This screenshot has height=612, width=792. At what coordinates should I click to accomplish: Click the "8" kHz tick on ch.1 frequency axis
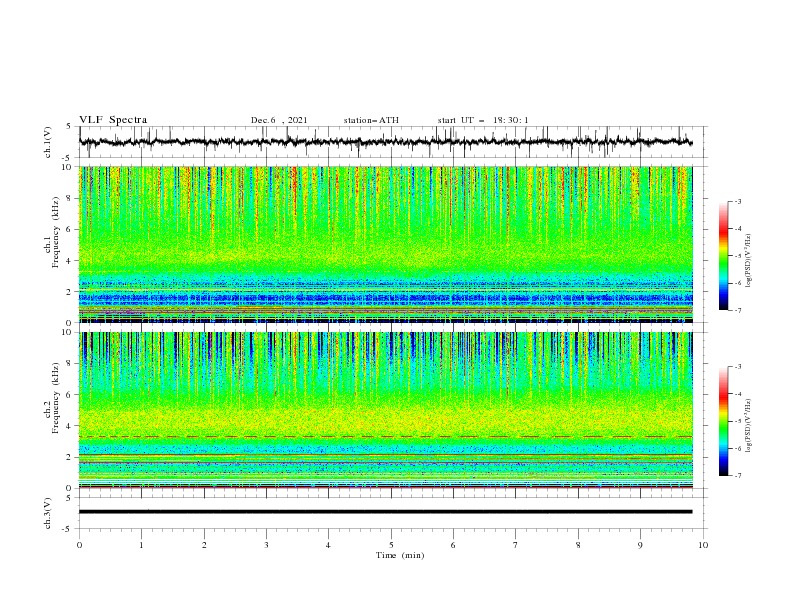(x=70, y=198)
